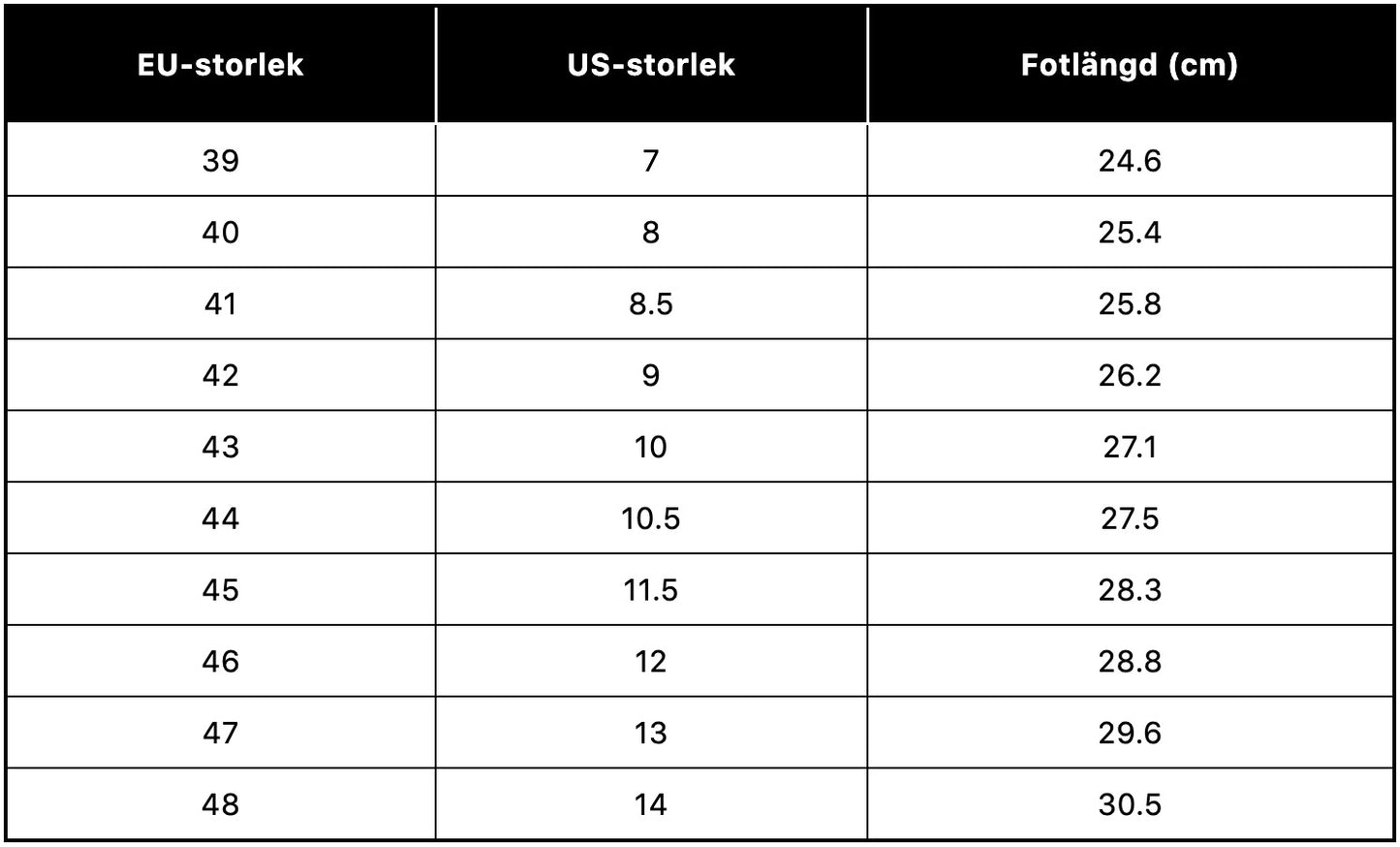
Task: Select the 24.6 cm foot length cell
Action: (1130, 161)
